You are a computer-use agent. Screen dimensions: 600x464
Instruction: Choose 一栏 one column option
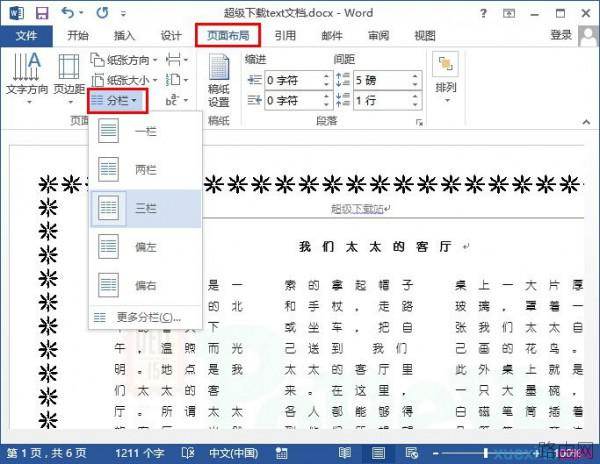tap(145, 131)
